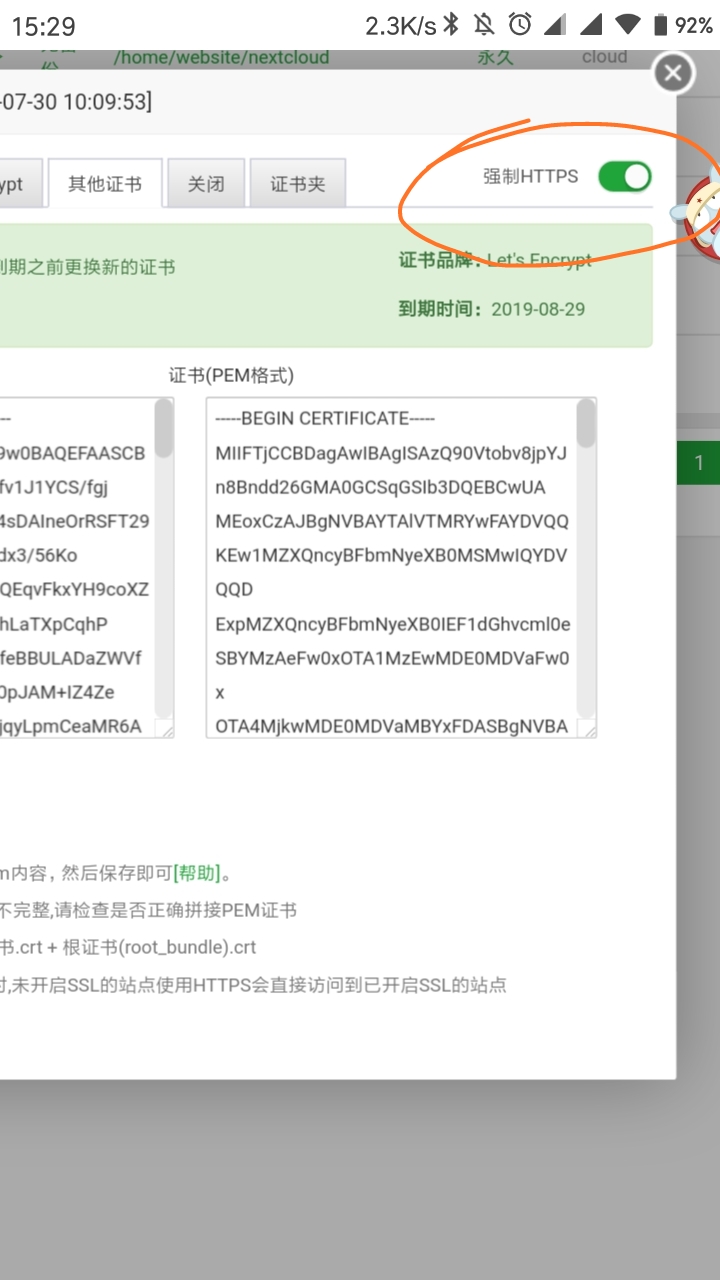Click the muted notifications bell icon
The image size is (720, 1280).
point(485,25)
